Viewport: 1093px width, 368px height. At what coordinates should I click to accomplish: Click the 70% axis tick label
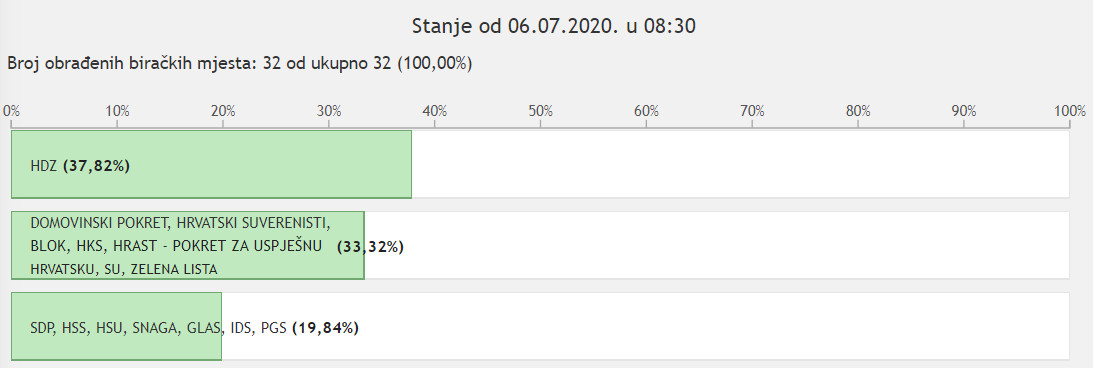pos(753,110)
